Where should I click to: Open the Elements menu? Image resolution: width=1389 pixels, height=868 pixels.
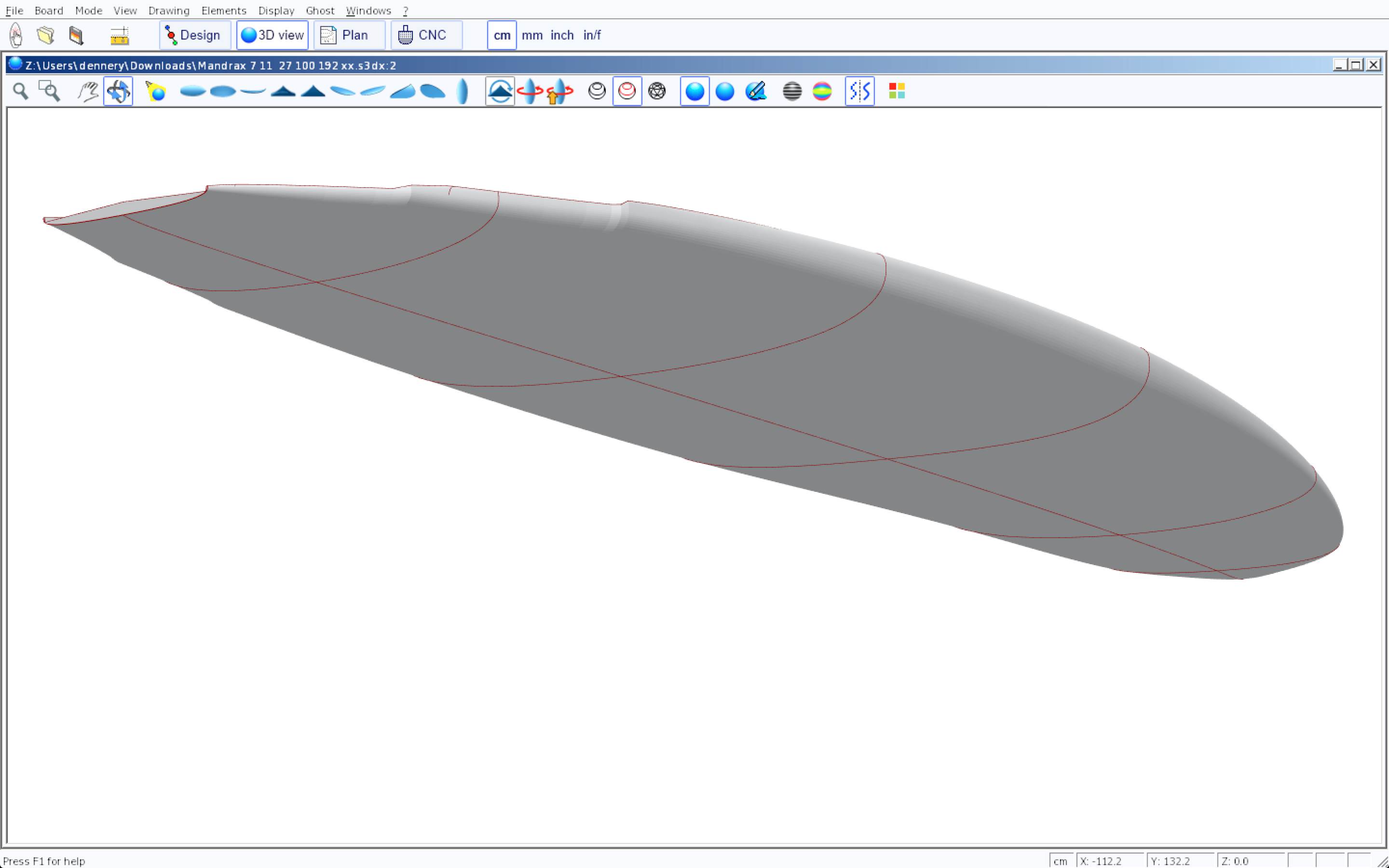(223, 10)
